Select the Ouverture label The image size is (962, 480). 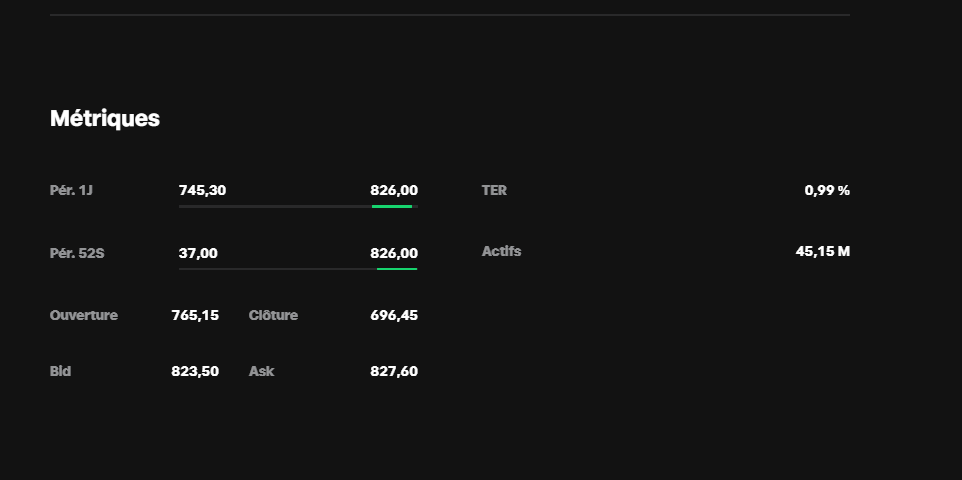[x=84, y=315]
